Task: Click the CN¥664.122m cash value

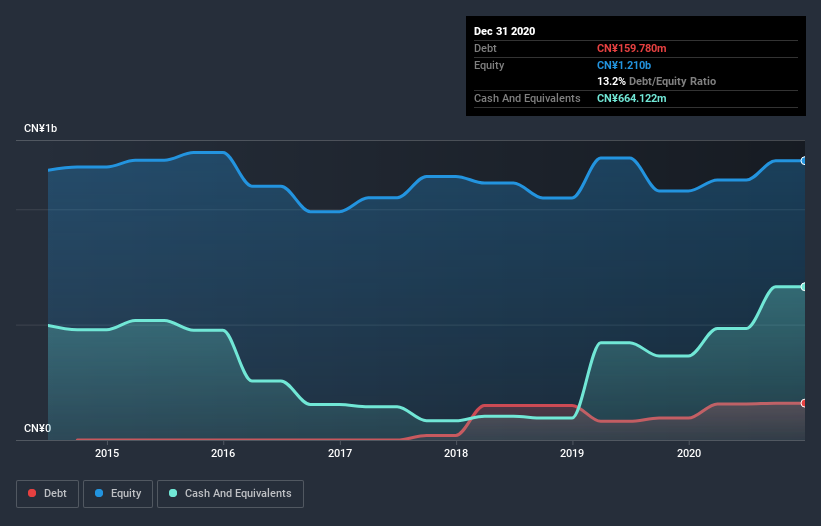Action: tap(631, 98)
